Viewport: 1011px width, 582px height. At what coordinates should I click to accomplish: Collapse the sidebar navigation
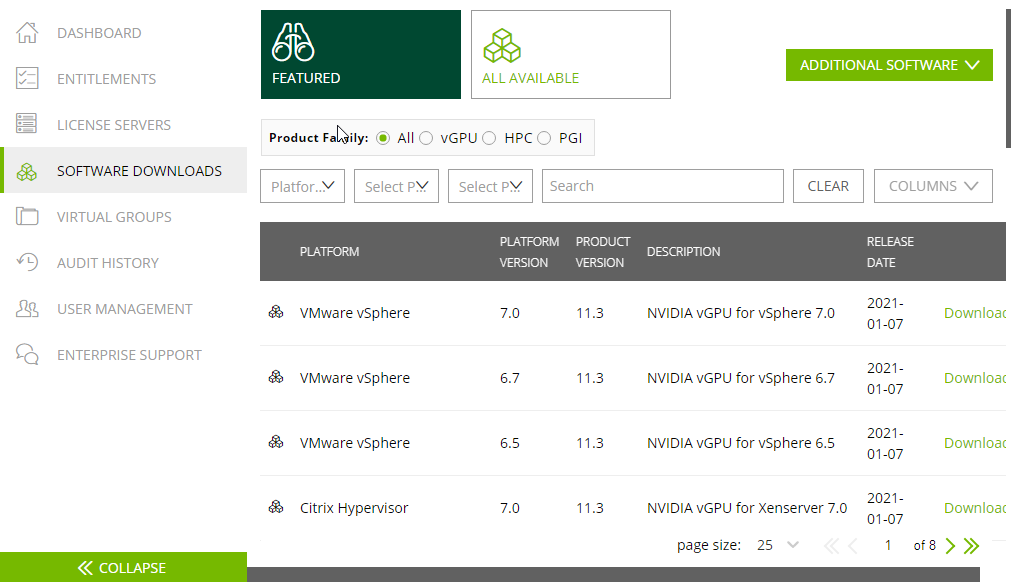[123, 567]
